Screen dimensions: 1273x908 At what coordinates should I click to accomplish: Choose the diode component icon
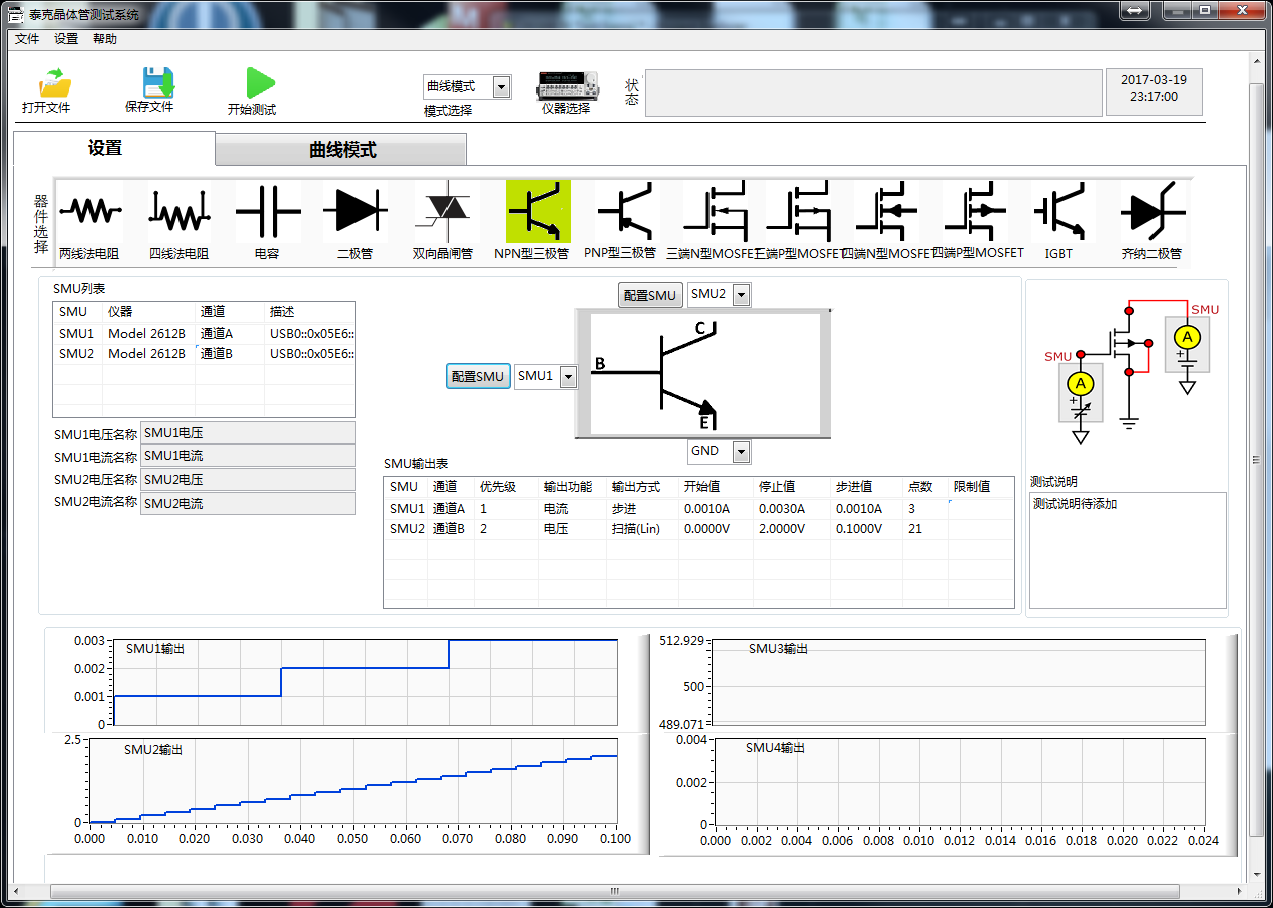pos(355,211)
